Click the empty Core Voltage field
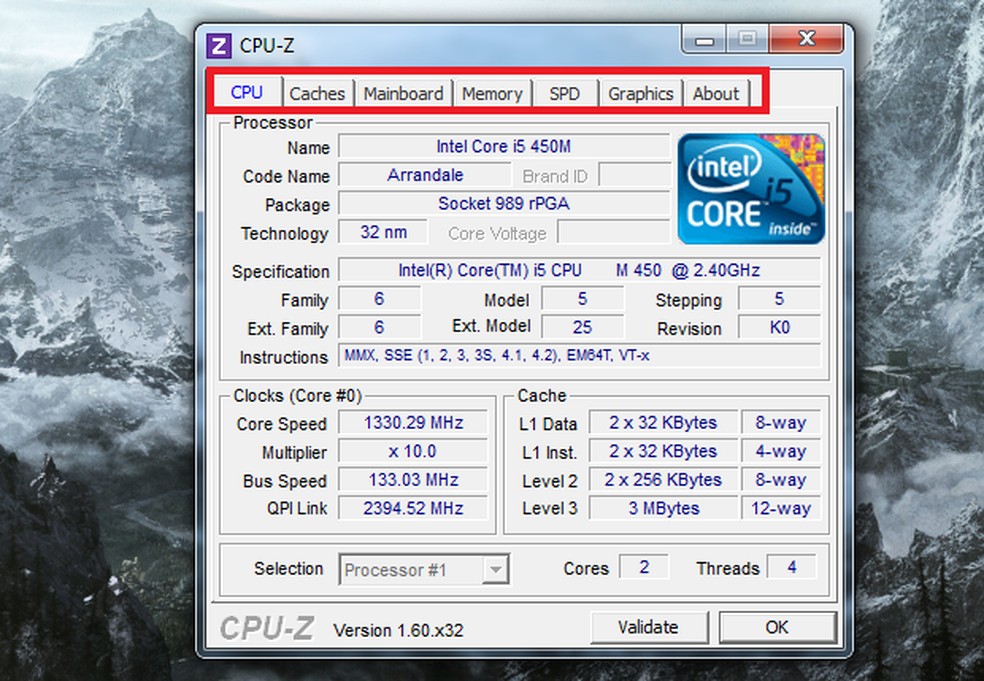Screen dimensions: 984x681 click(614, 232)
